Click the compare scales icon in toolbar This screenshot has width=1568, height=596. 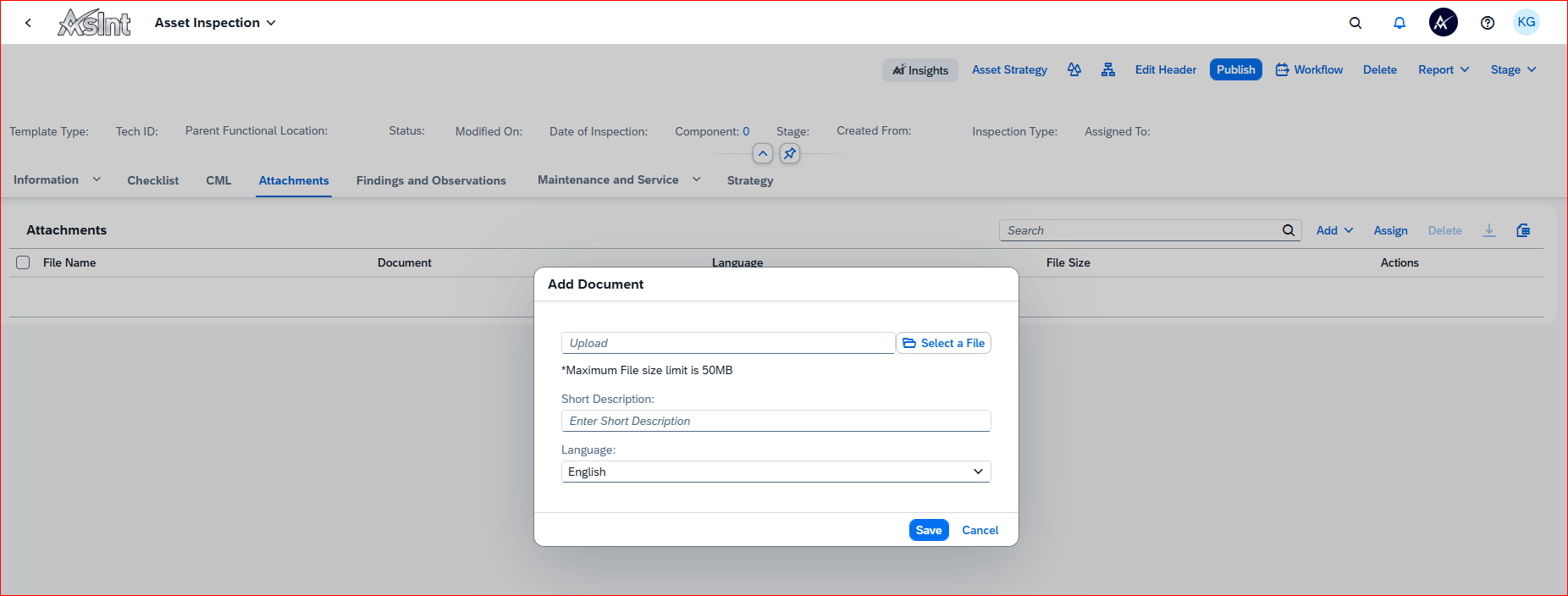[1074, 69]
